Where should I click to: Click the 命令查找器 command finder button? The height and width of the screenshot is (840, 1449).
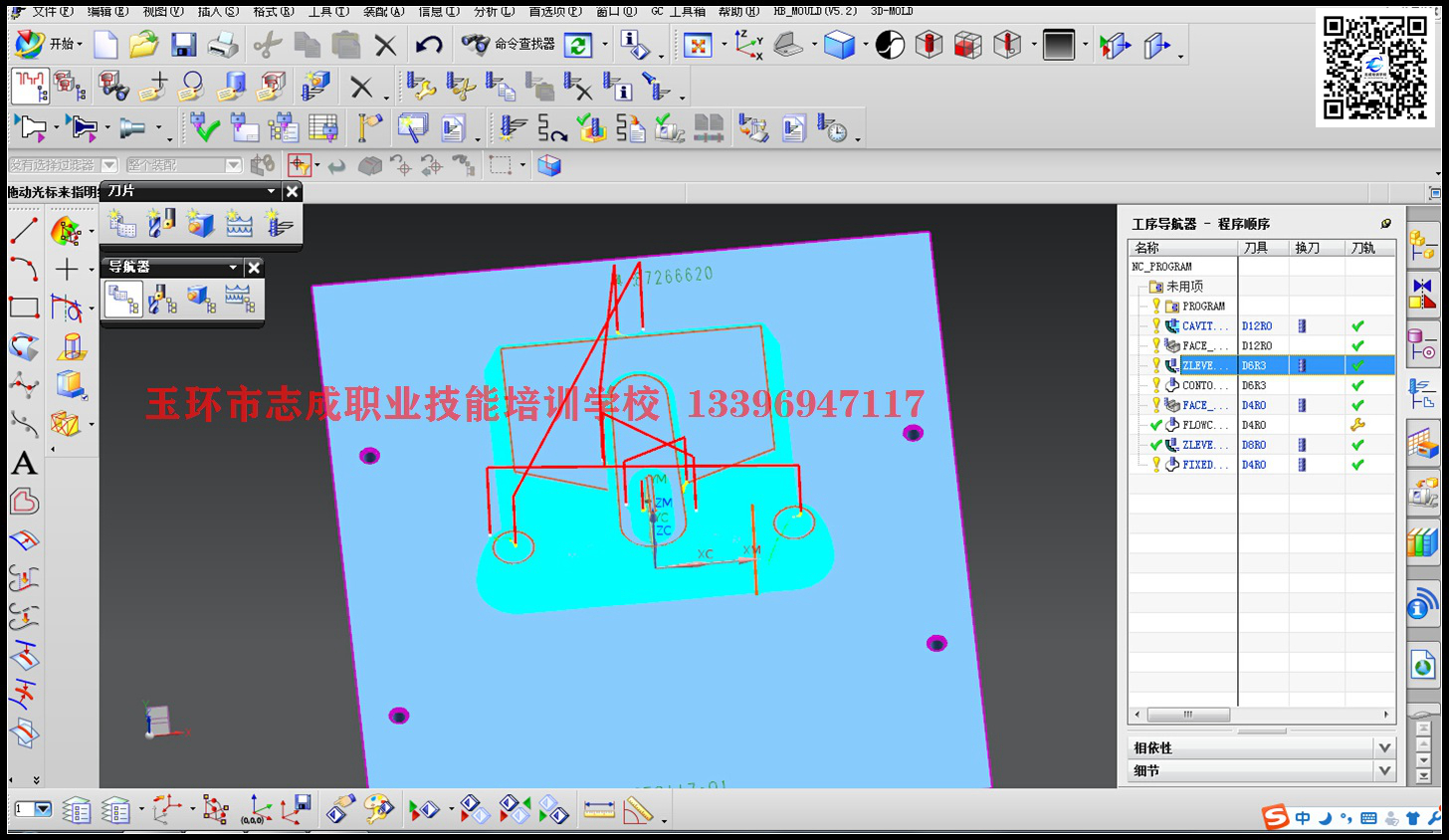click(x=509, y=44)
